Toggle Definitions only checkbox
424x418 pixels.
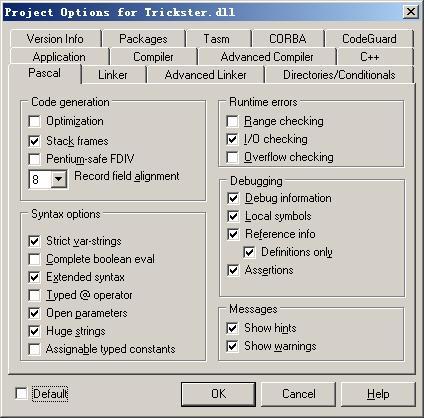click(x=249, y=252)
